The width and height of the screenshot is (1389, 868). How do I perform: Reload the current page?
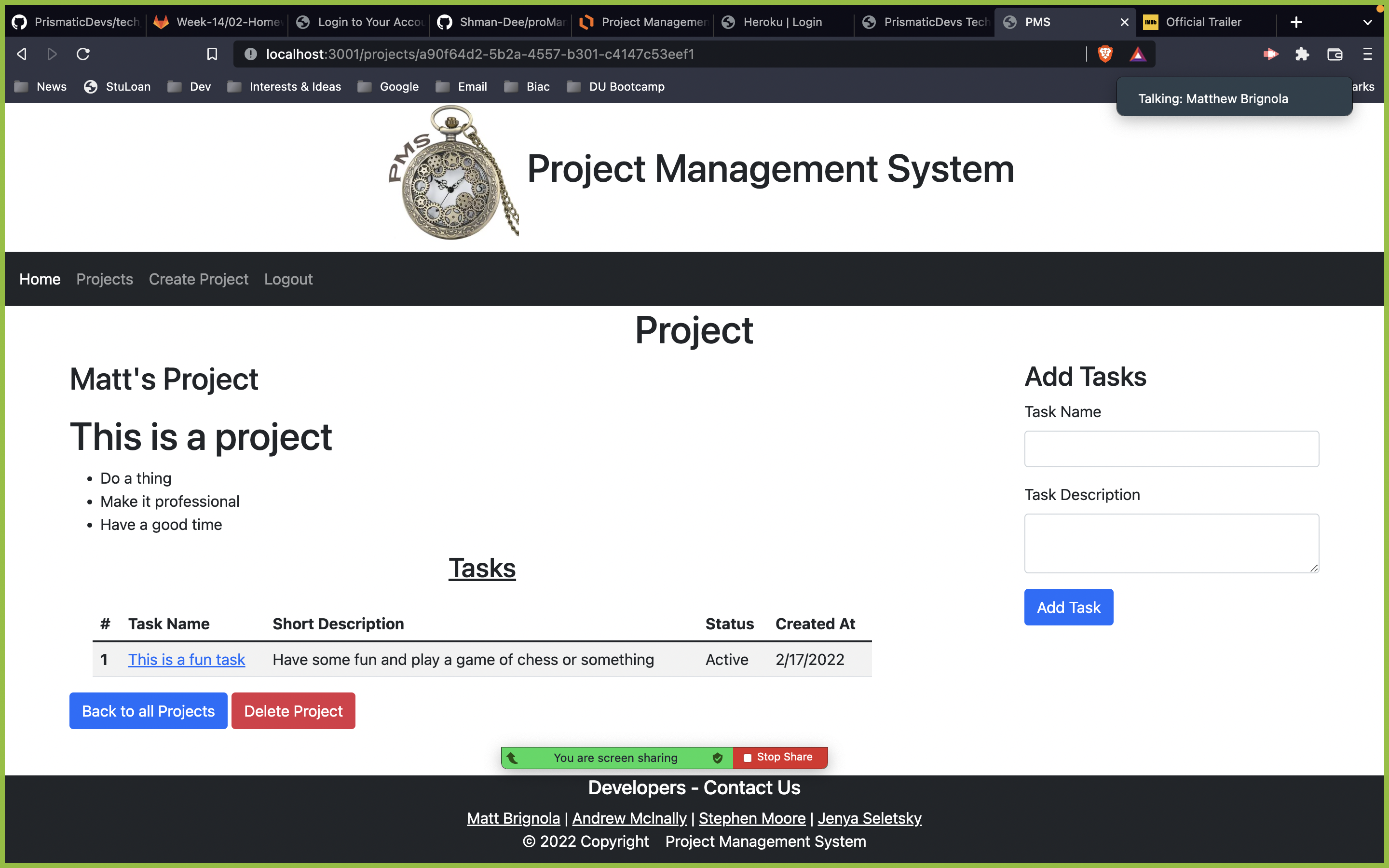(x=83, y=54)
